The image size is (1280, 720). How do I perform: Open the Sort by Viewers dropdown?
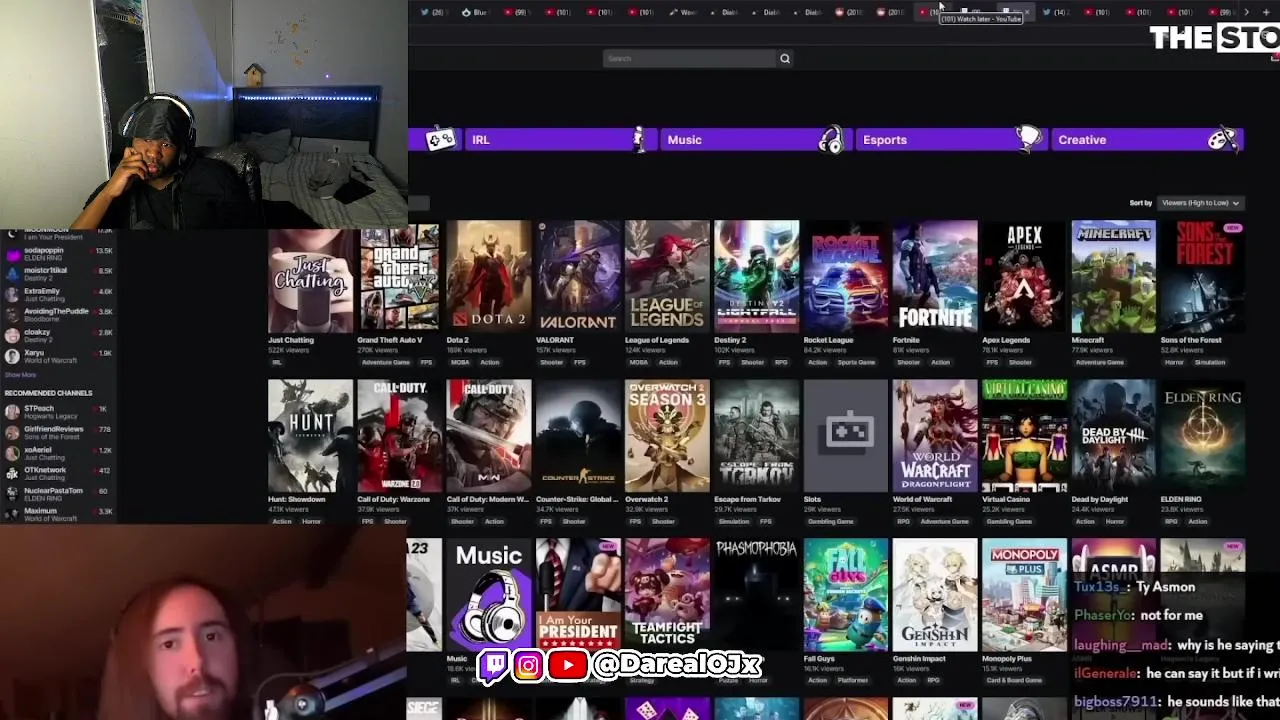tap(1200, 203)
